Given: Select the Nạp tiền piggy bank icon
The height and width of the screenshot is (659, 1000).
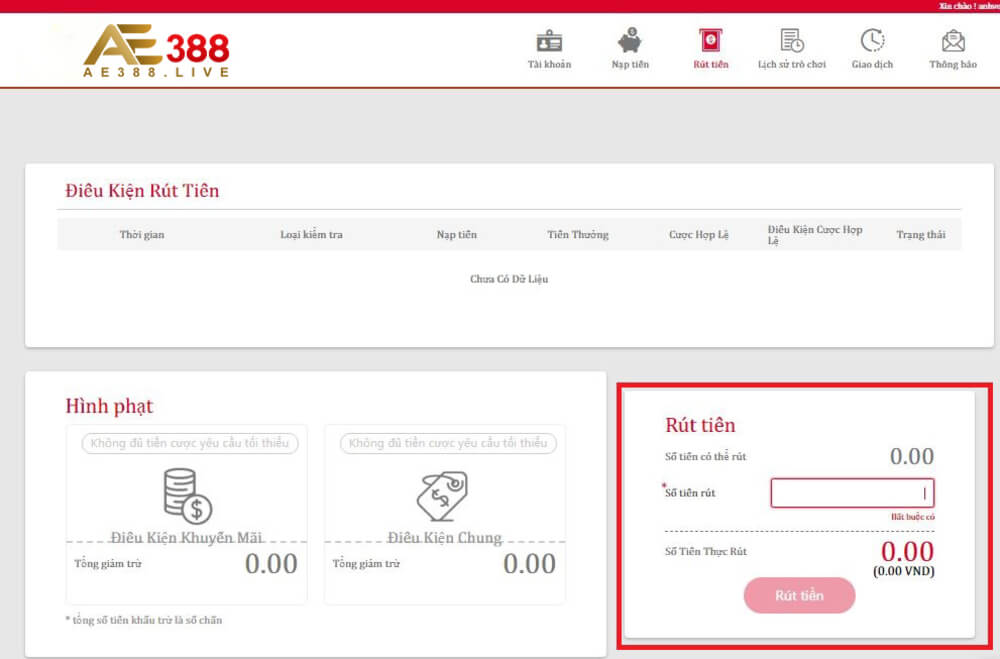Looking at the screenshot, I should coord(630,42).
